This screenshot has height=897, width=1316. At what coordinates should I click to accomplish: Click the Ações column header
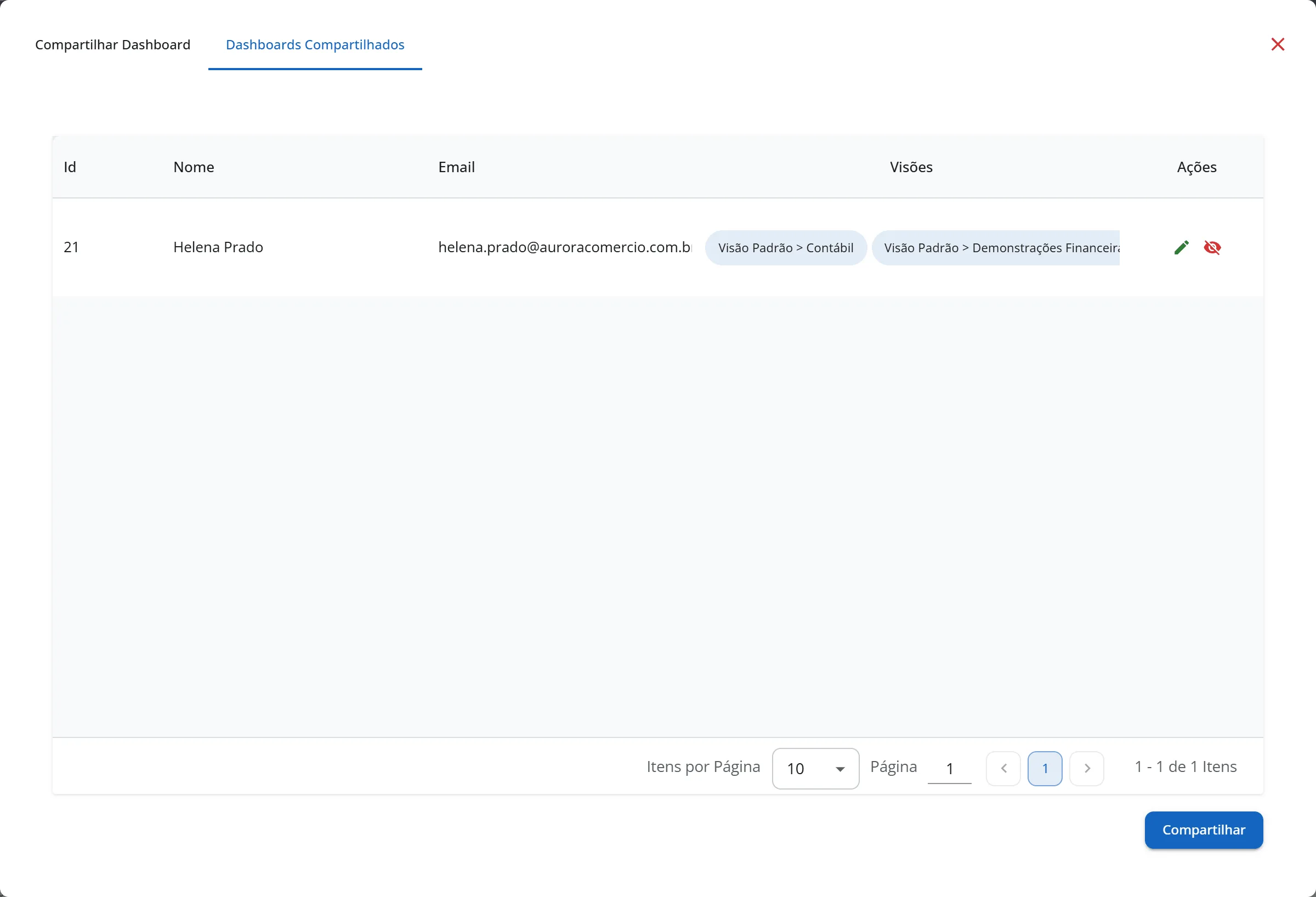pos(1196,167)
